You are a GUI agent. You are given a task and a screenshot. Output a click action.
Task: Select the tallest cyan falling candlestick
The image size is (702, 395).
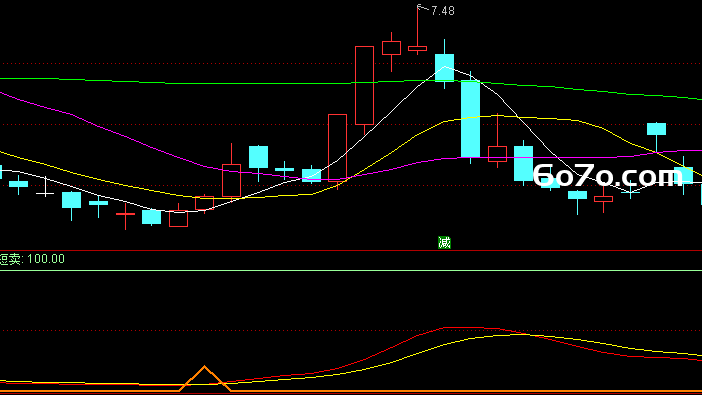[x=471, y=119]
